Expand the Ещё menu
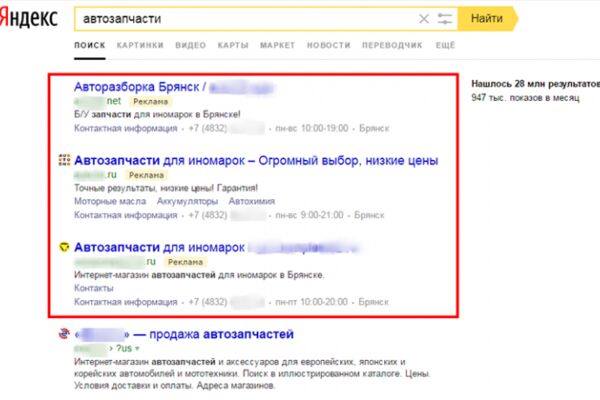The image size is (600, 400). pos(445,45)
